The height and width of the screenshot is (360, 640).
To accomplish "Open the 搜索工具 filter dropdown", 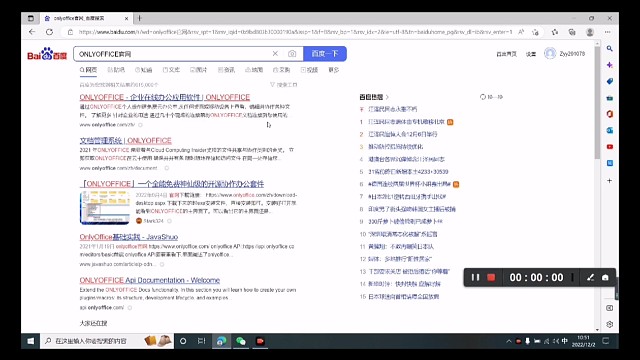I will tap(284, 85).
